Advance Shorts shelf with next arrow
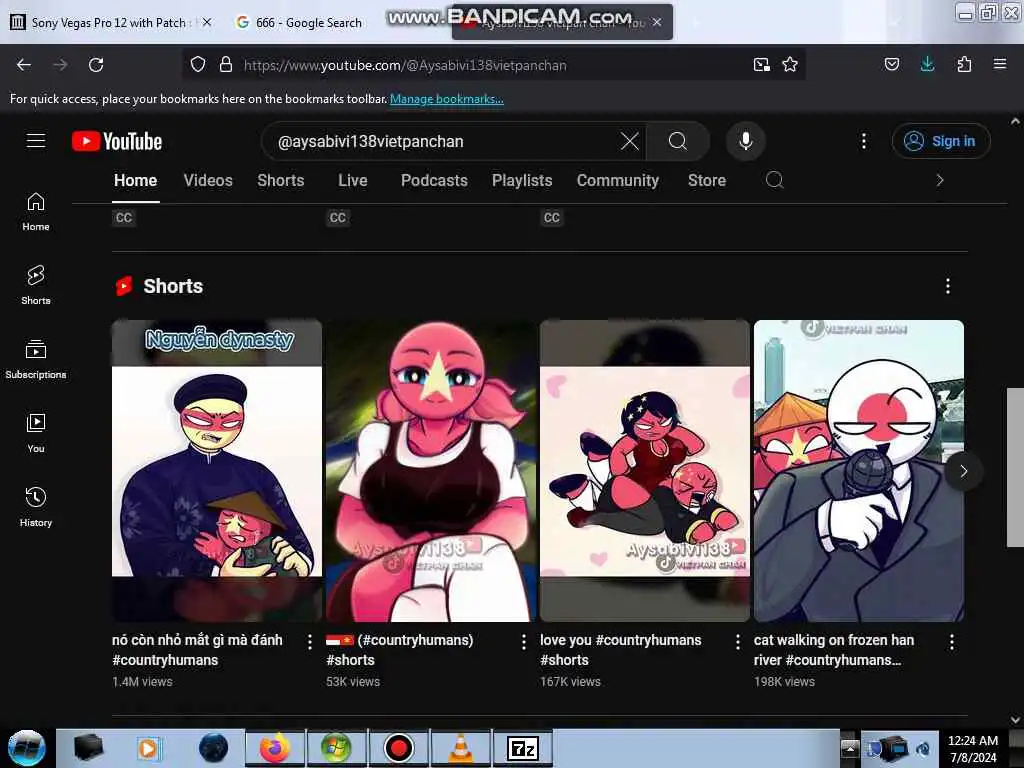The image size is (1024, 768). 963,471
